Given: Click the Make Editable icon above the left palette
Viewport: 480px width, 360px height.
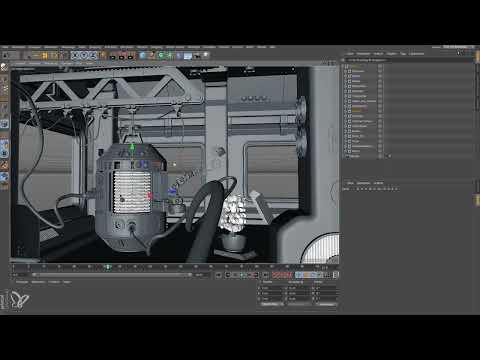Looking at the screenshot, I should [x=4, y=67].
